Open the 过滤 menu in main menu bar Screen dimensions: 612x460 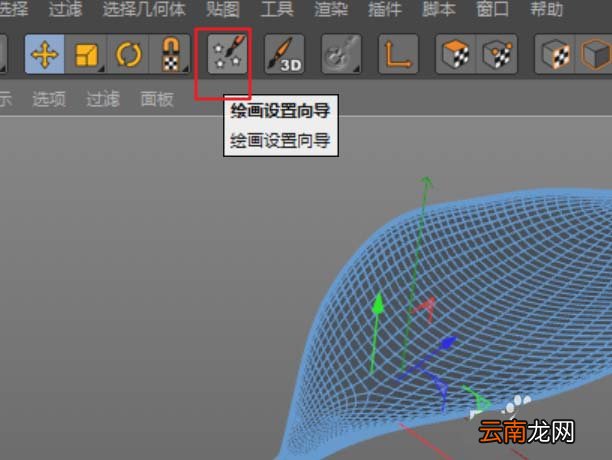pyautogui.click(x=66, y=9)
